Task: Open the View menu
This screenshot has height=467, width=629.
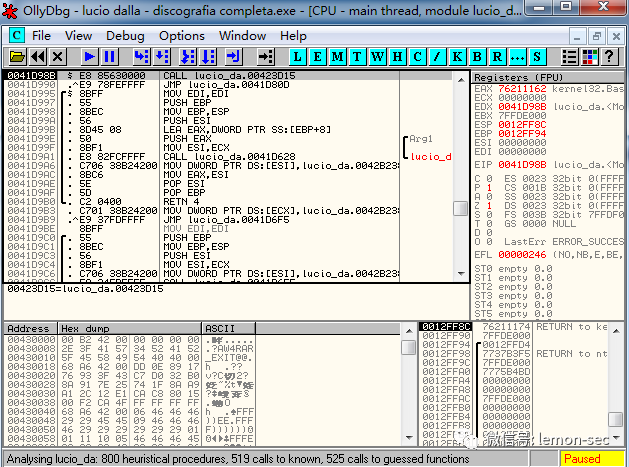Action: tap(78, 36)
